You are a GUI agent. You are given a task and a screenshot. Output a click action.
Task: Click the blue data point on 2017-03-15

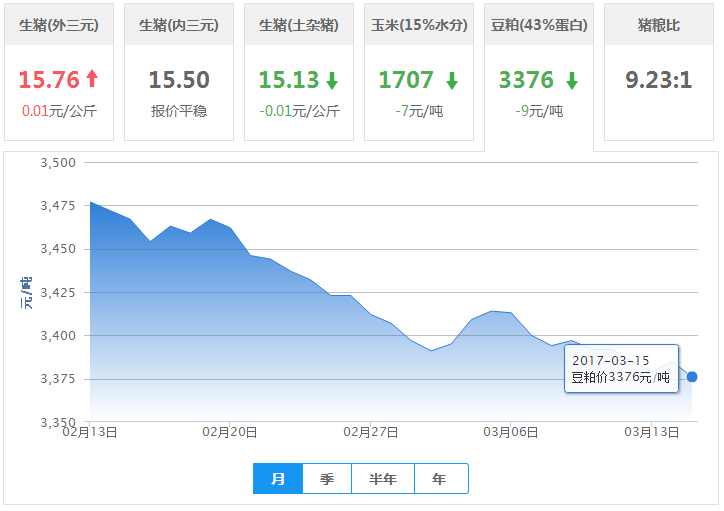point(692,377)
